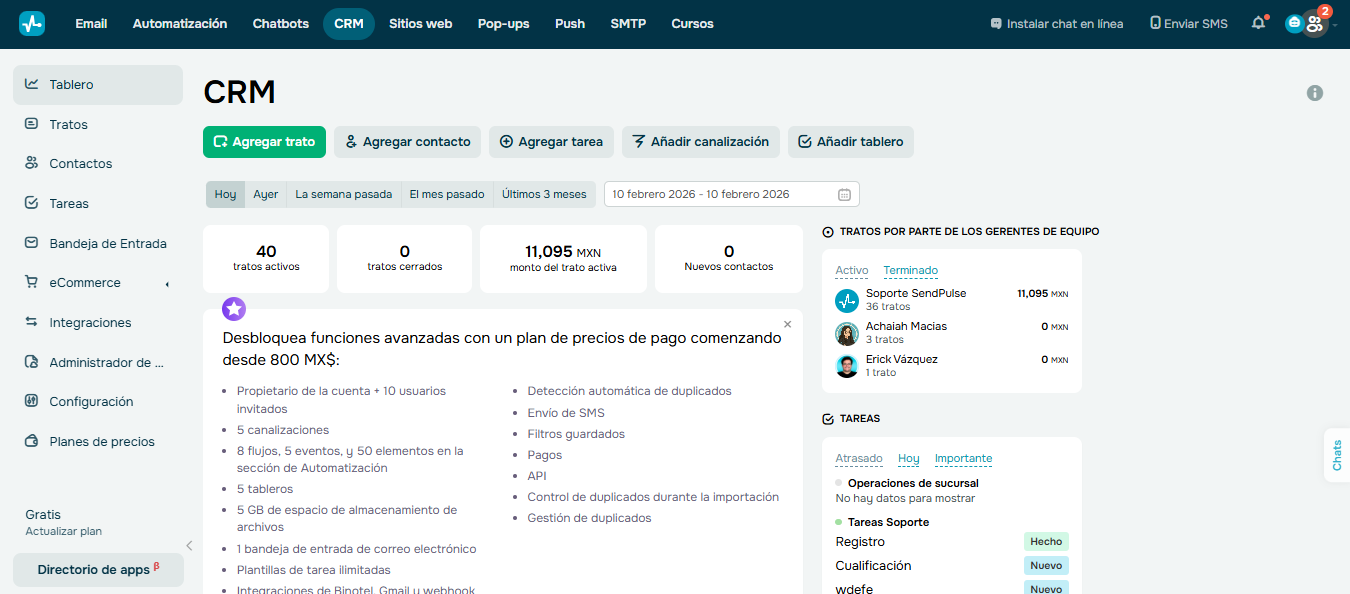Open the Chats side panel
The height and width of the screenshot is (594, 1350).
(x=1337, y=456)
